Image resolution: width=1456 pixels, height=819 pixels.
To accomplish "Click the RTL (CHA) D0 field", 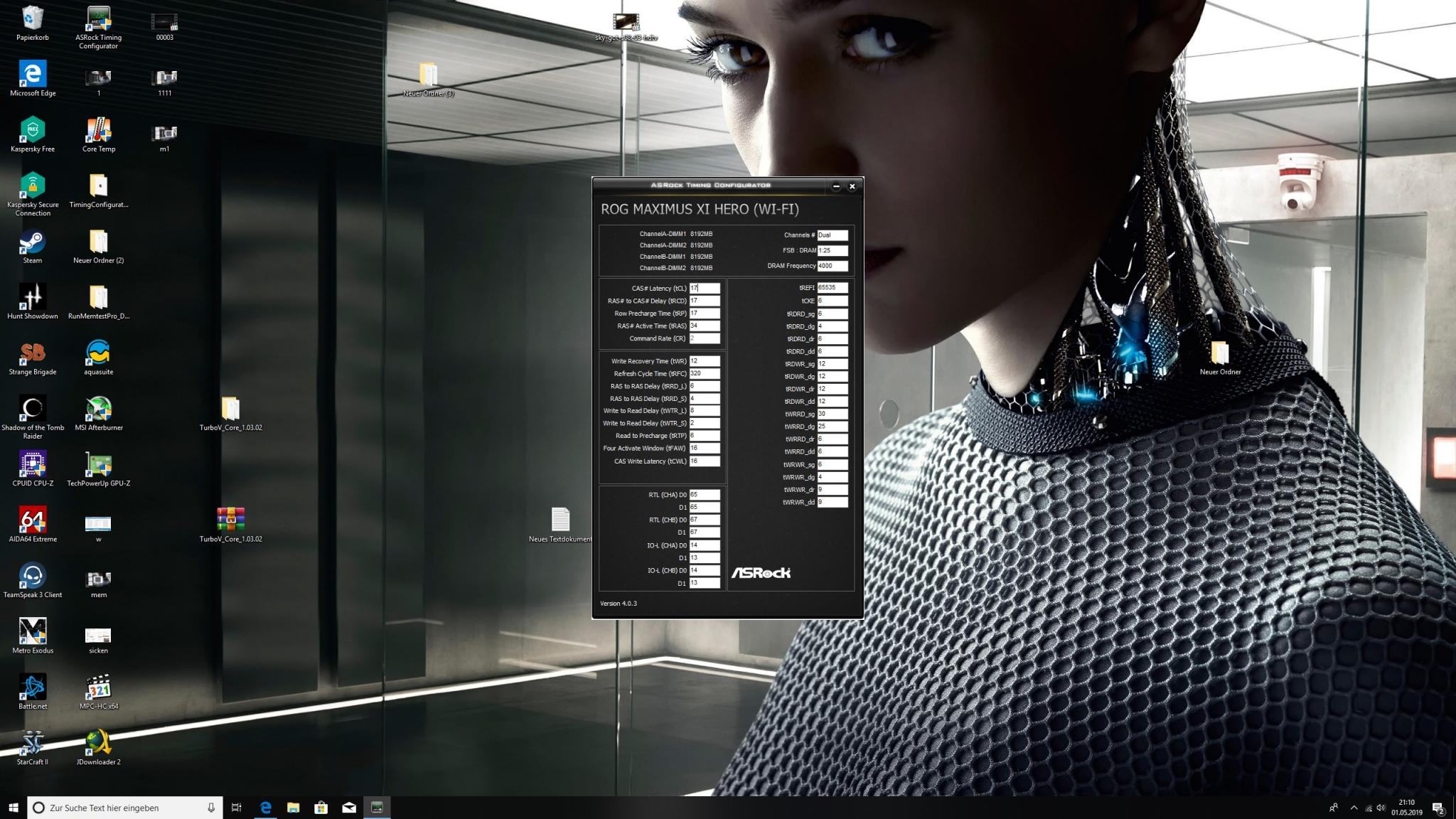I will click(x=705, y=495).
